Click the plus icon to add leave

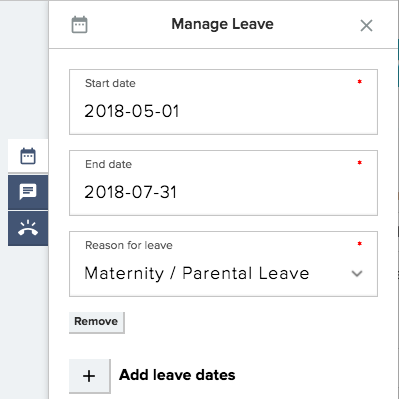pos(89,376)
